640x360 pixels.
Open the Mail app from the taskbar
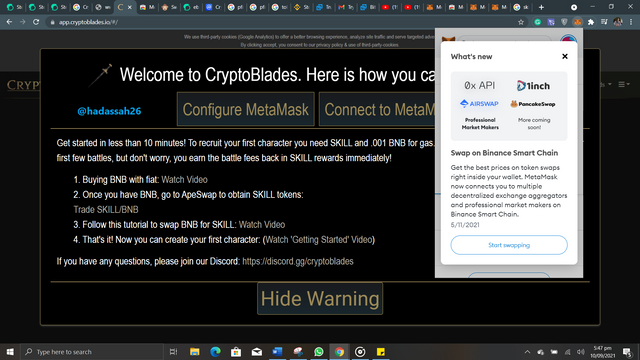coord(257,351)
